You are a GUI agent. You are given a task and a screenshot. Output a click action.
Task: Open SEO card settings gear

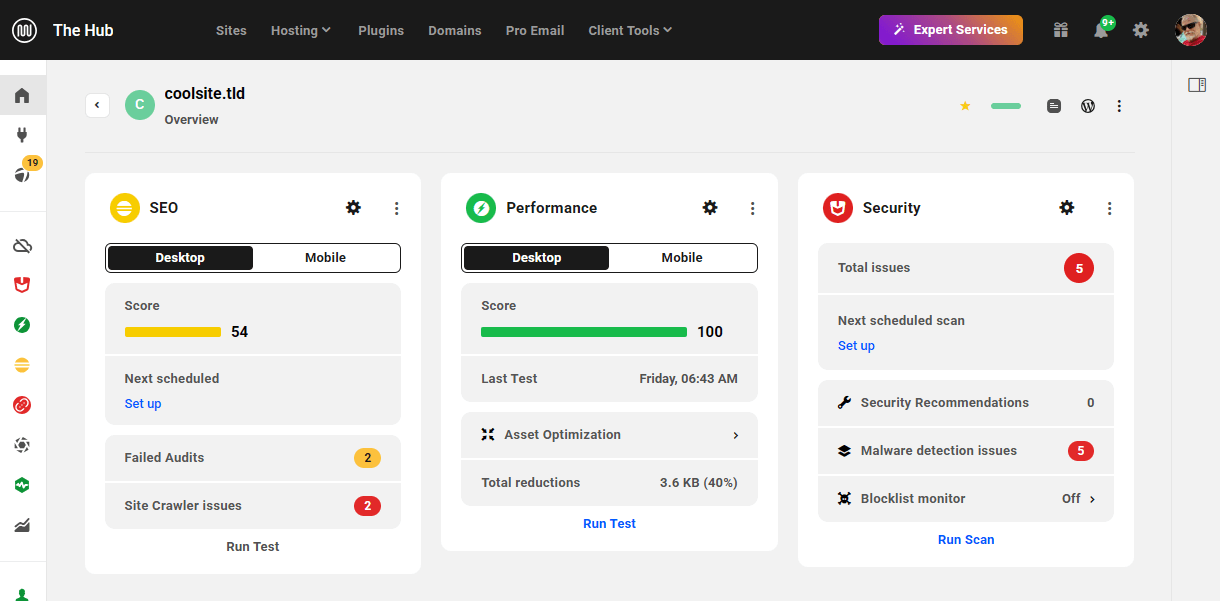(x=353, y=208)
